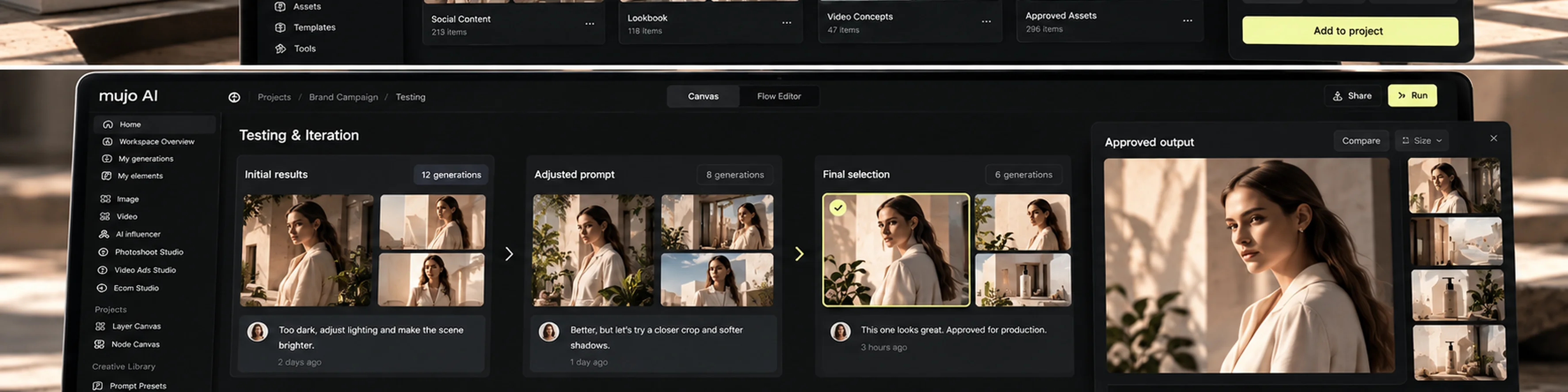Open Home in the sidebar
This screenshot has height=392, width=1568.
click(155, 124)
